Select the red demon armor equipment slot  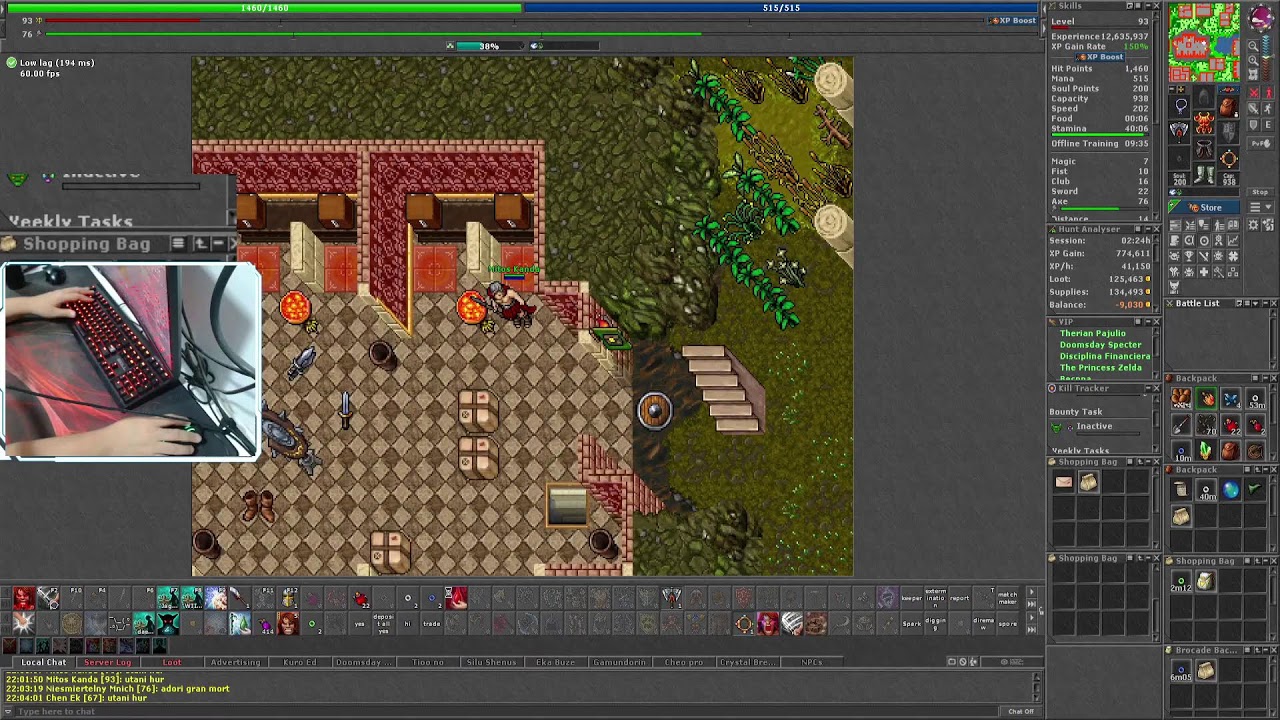[1204, 123]
